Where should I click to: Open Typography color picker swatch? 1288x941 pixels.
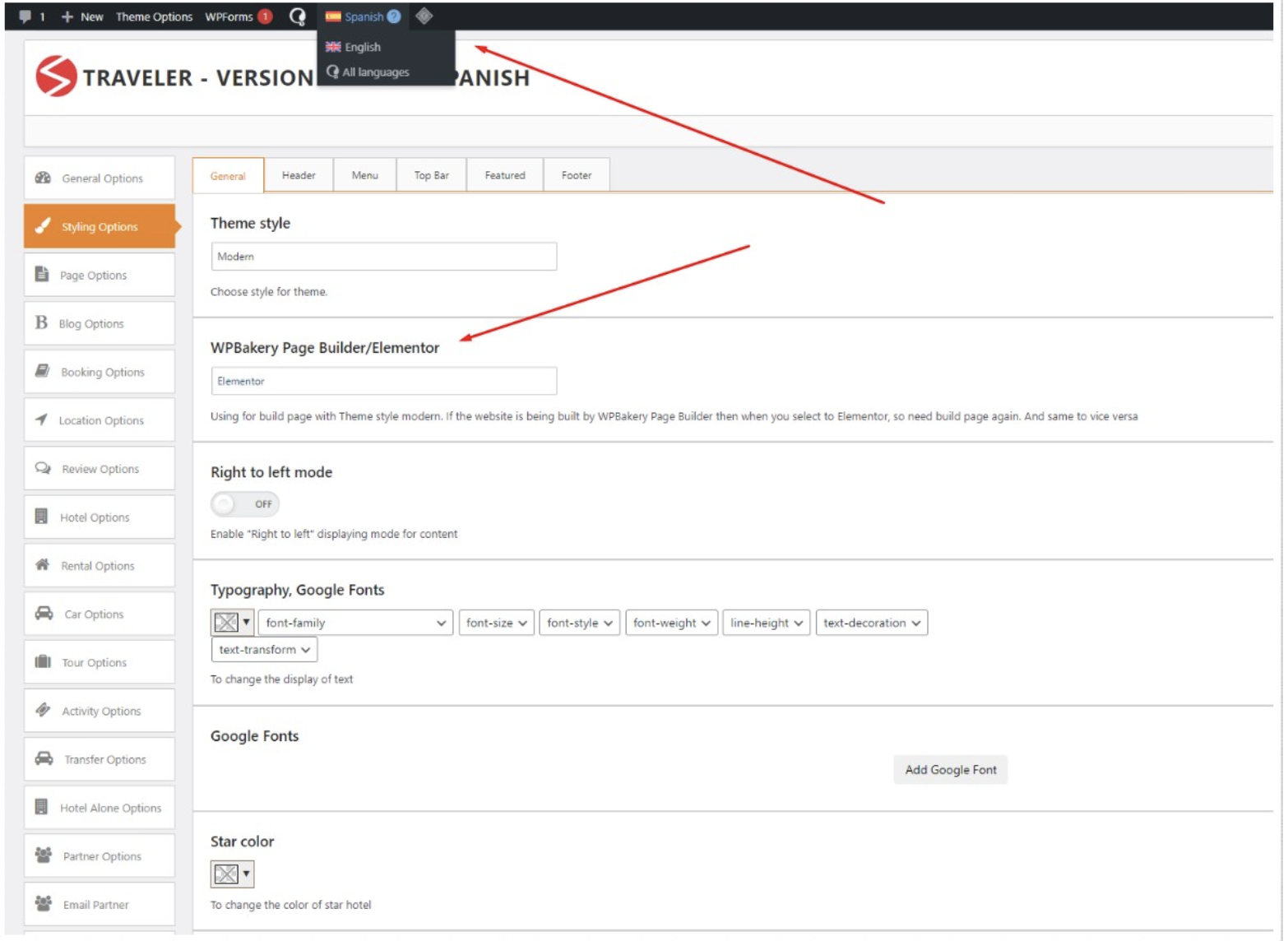232,623
